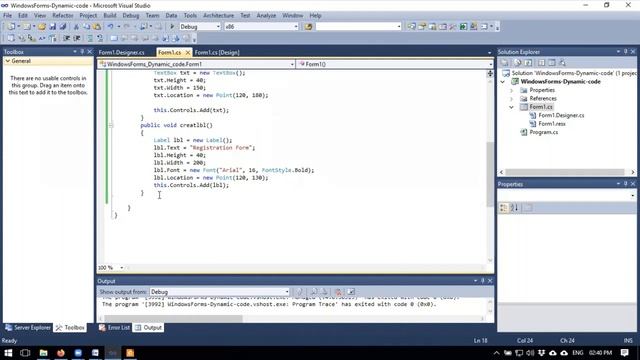Switch to the Form1.cs [Design] tab

[x=217, y=52]
